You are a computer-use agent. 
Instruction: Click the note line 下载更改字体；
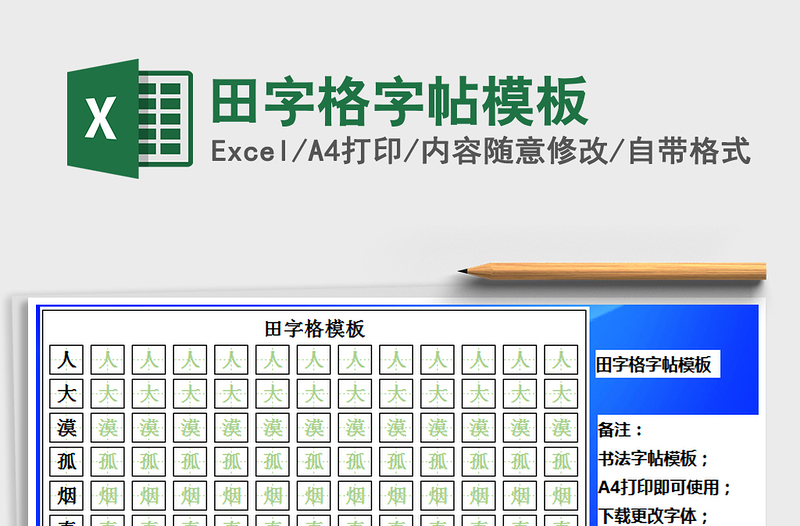(x=653, y=515)
